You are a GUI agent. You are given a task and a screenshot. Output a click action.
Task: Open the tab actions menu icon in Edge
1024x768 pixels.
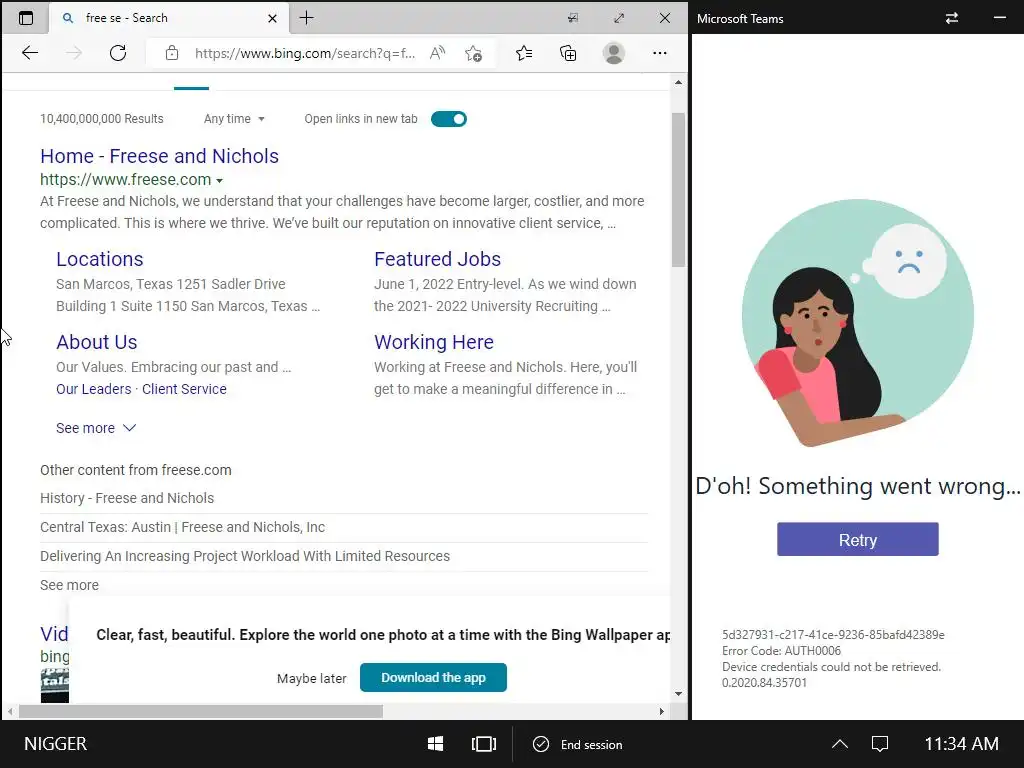pyautogui.click(x=26, y=18)
